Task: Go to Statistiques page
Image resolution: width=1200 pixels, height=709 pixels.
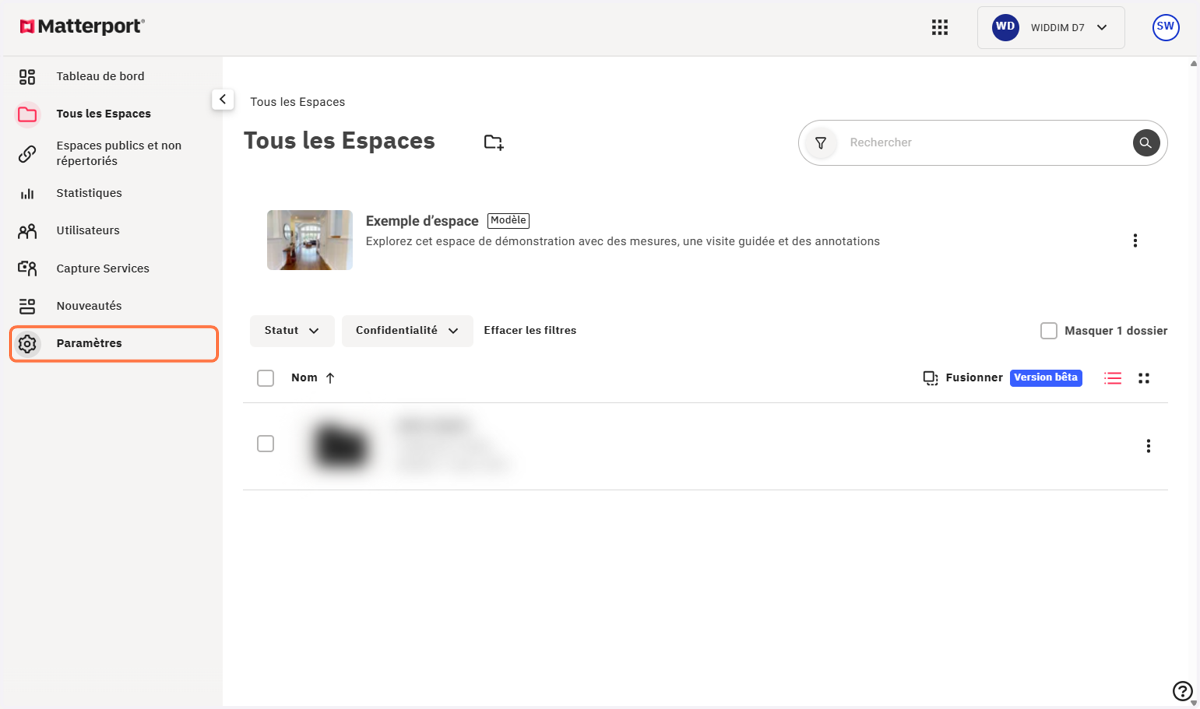Action: 89,193
